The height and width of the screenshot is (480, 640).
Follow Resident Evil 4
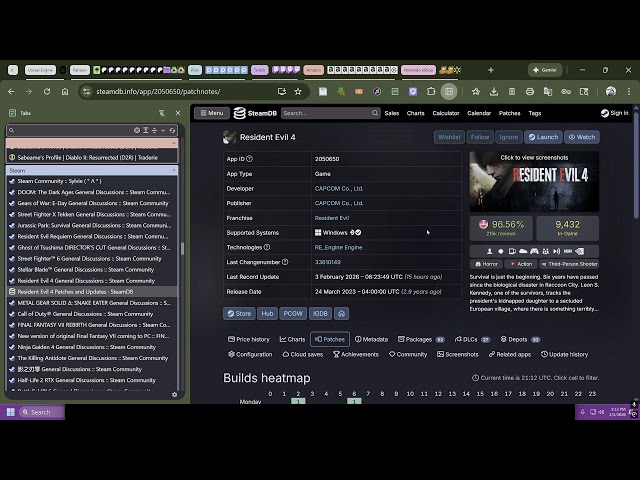[x=480, y=137]
